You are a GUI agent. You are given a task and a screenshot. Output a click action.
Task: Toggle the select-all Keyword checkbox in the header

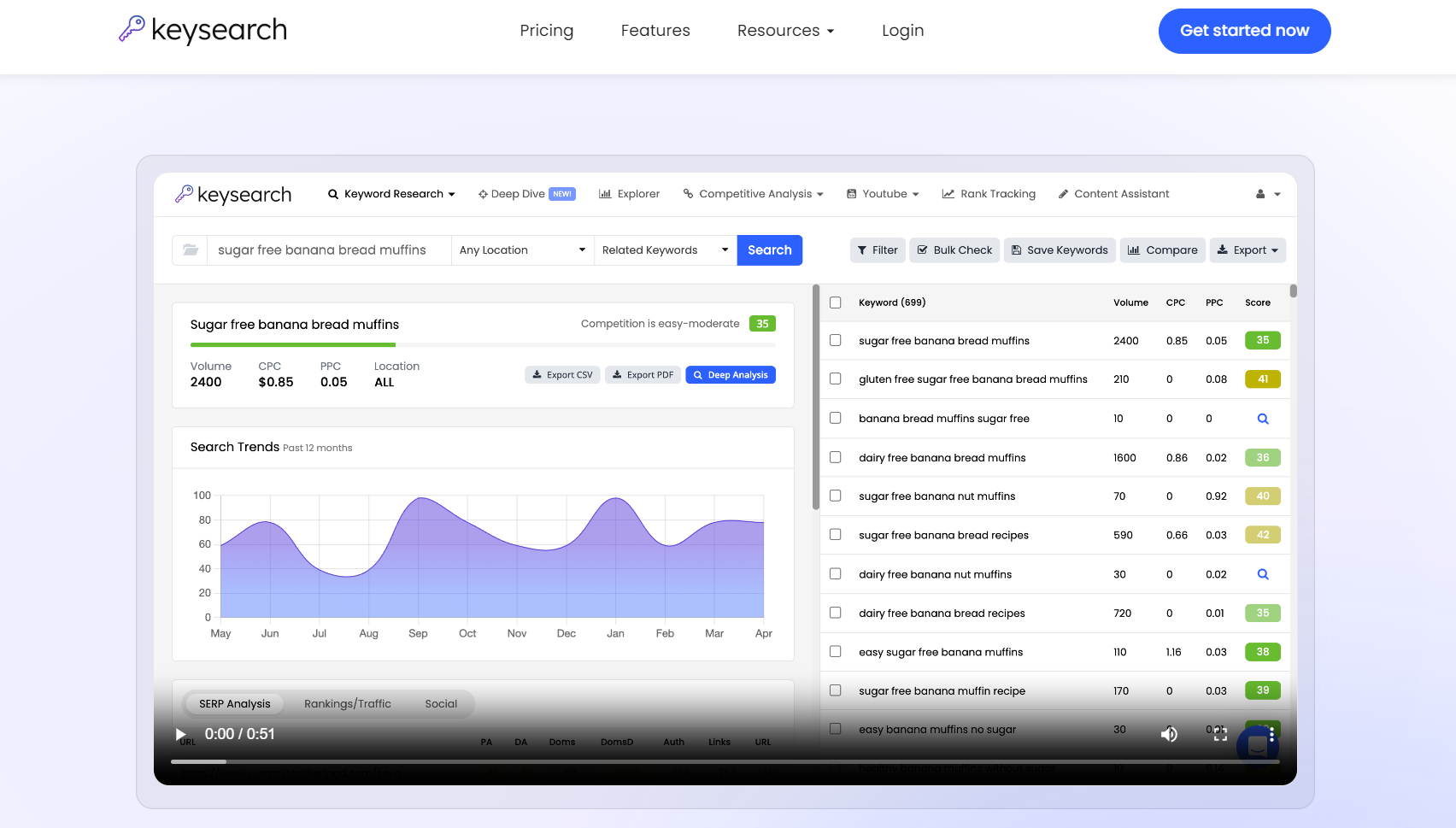[836, 302]
